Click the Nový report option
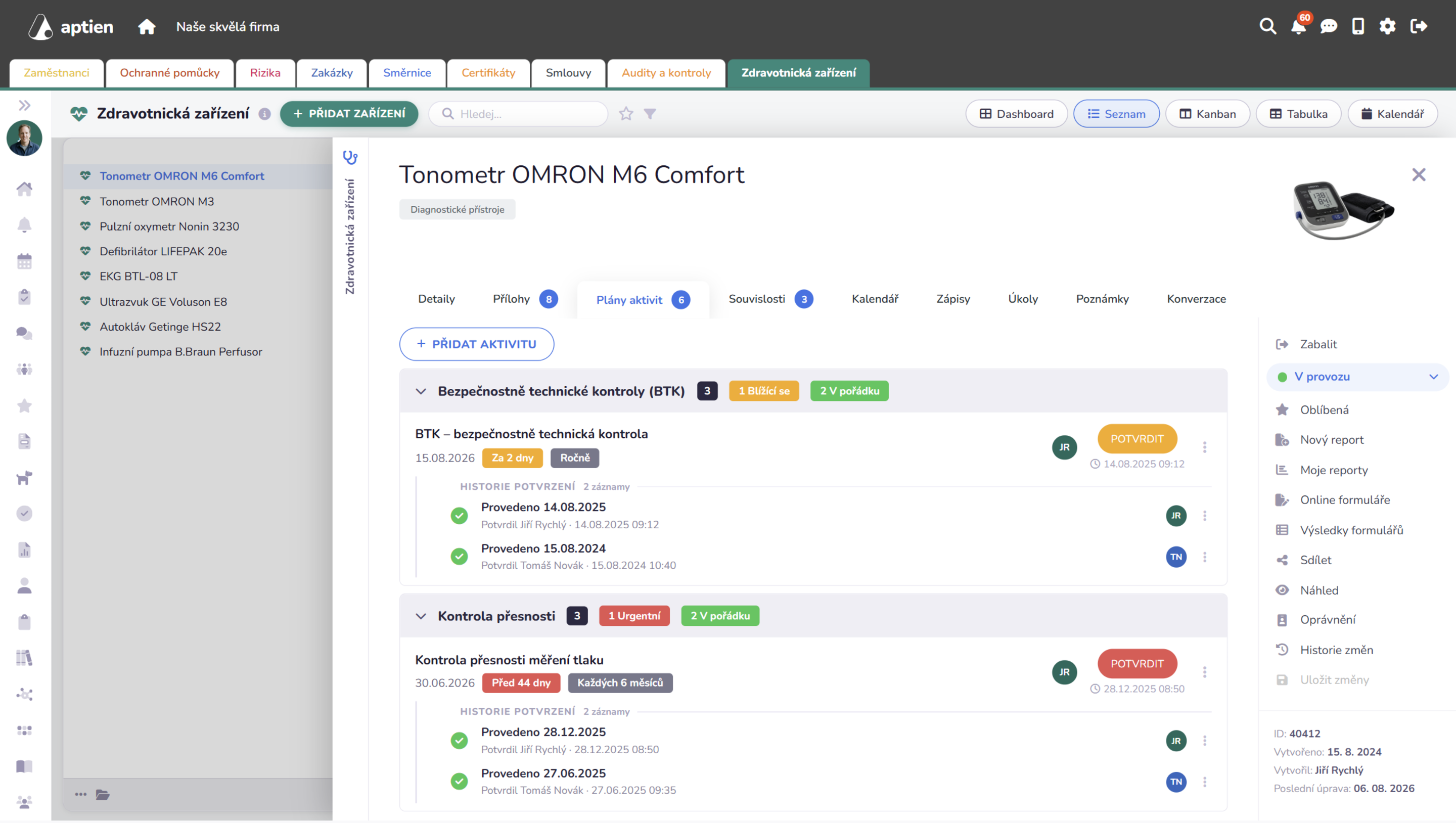Screen dimensions: 1456x823 pyautogui.click(x=1319, y=440)
